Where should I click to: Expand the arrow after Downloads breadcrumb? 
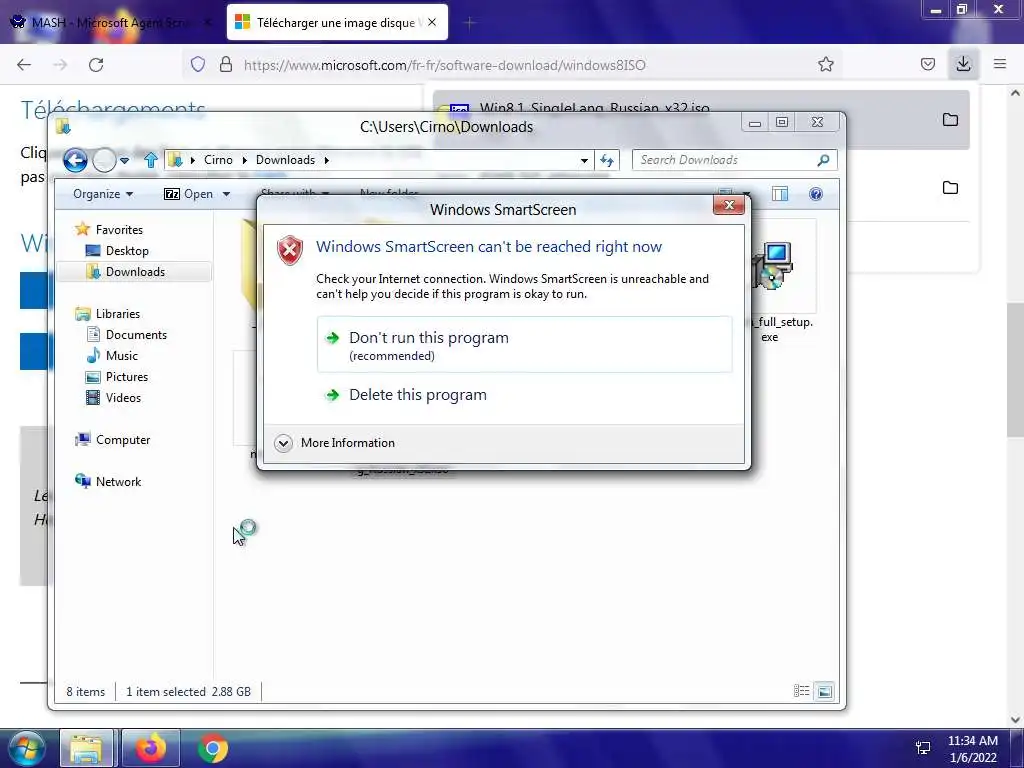[327, 160]
